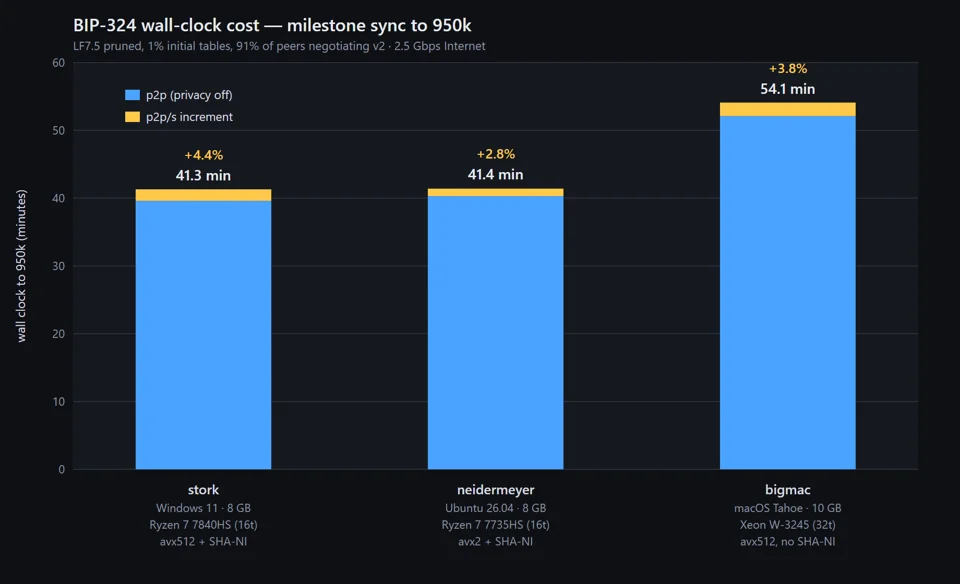
Task: Click the yellow increment segment on bigmac's bar
Action: coord(787,109)
